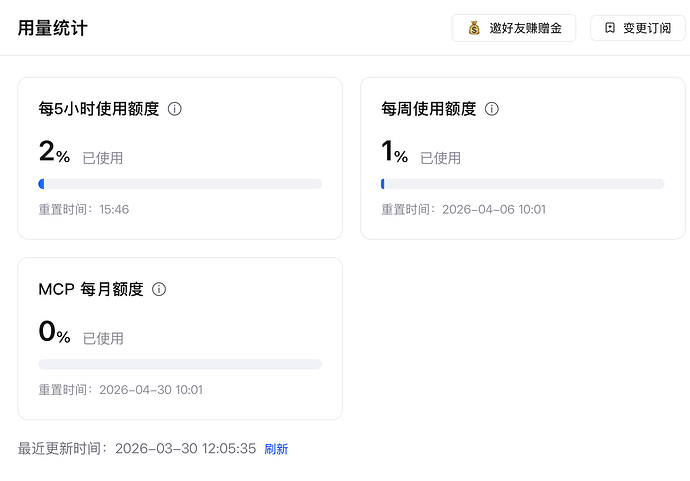Click the MCP 每月额度 progress bar

click(x=180, y=364)
